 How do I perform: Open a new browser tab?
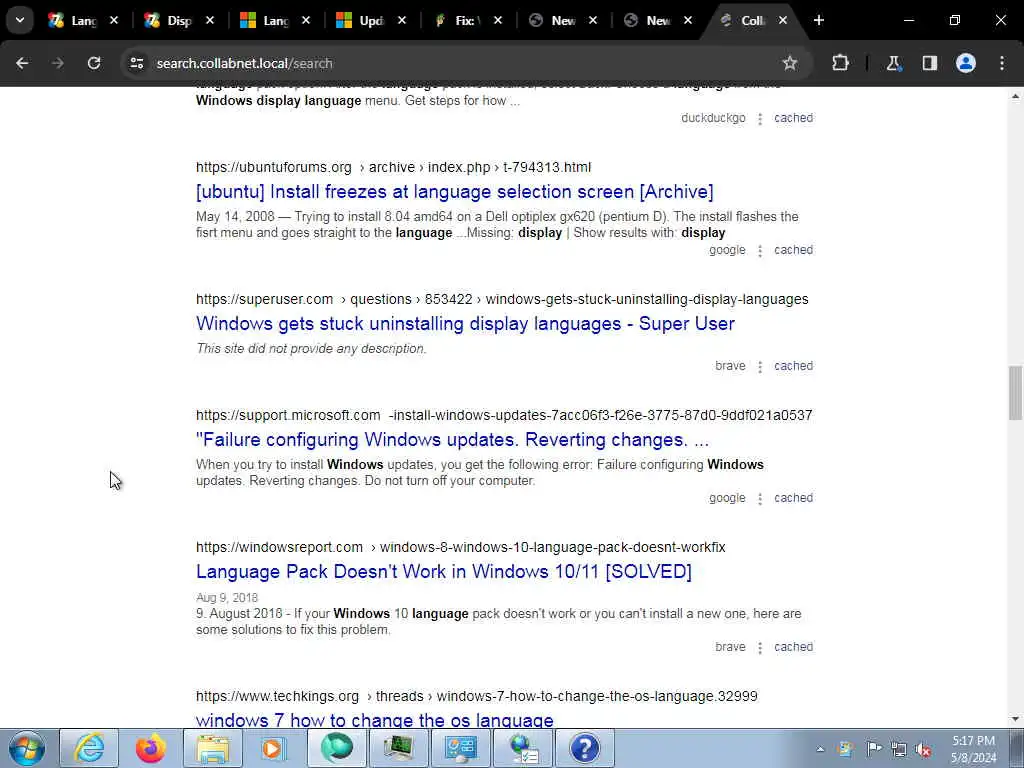[x=818, y=20]
